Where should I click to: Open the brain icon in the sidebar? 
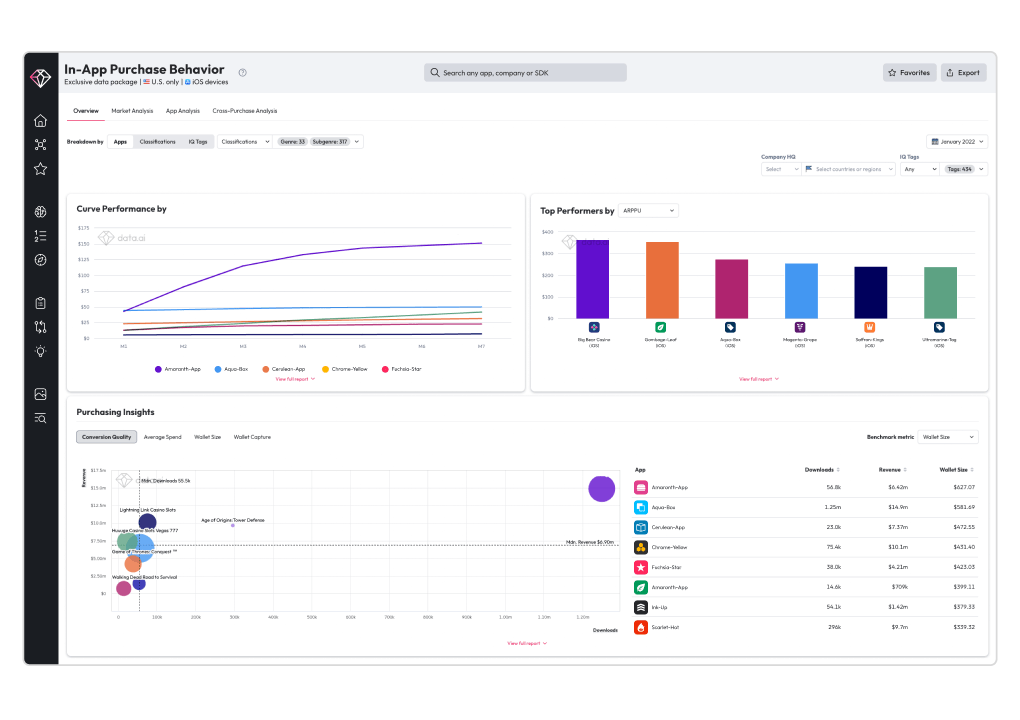tap(40, 212)
